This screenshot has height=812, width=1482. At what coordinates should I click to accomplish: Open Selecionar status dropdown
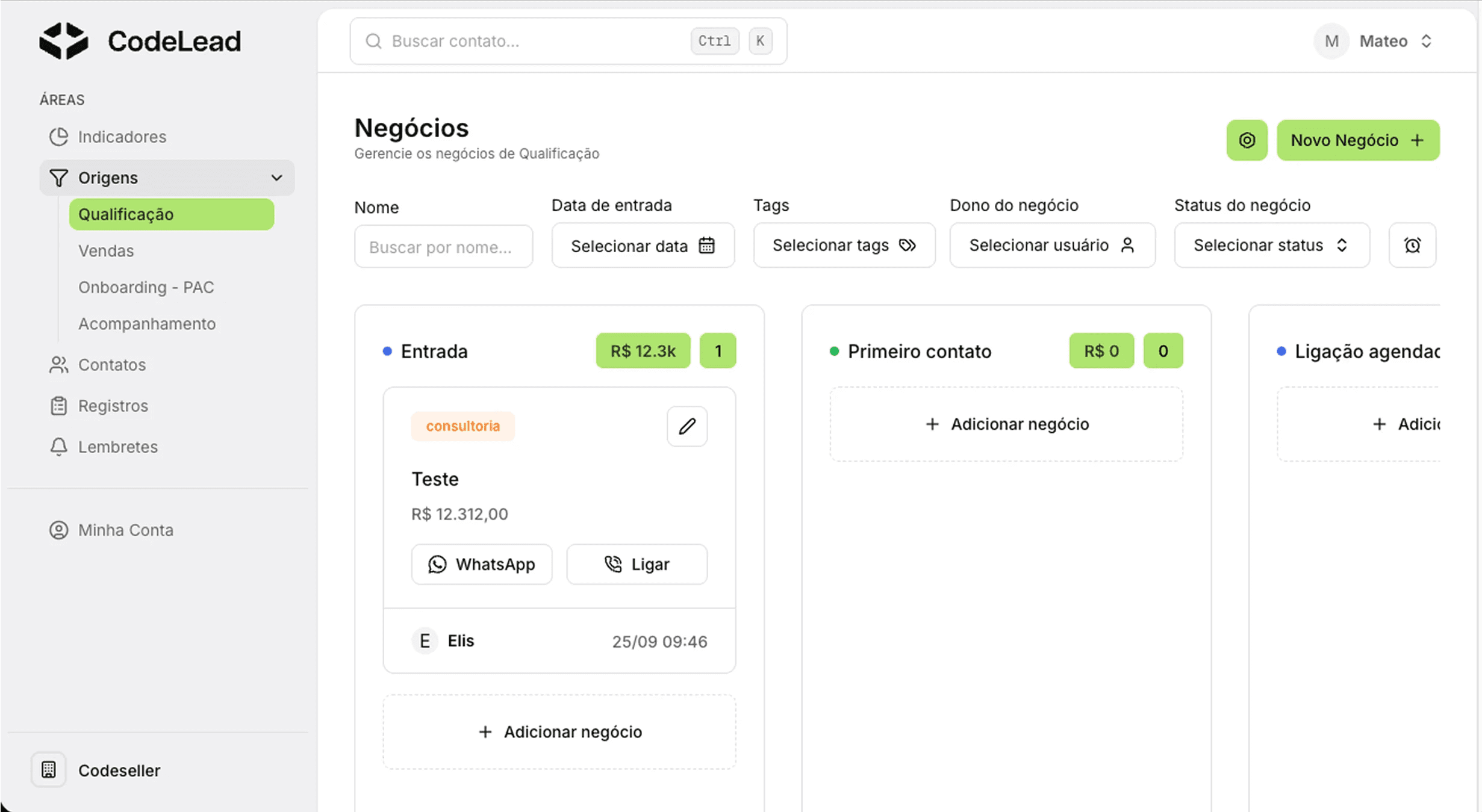click(x=1271, y=245)
